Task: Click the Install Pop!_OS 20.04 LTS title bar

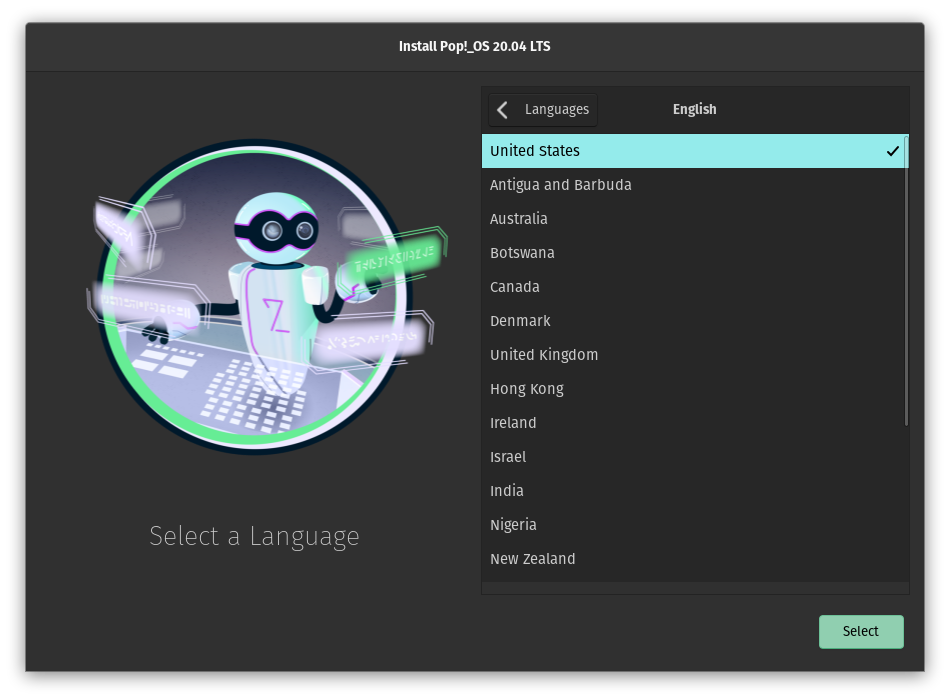Action: point(474,47)
